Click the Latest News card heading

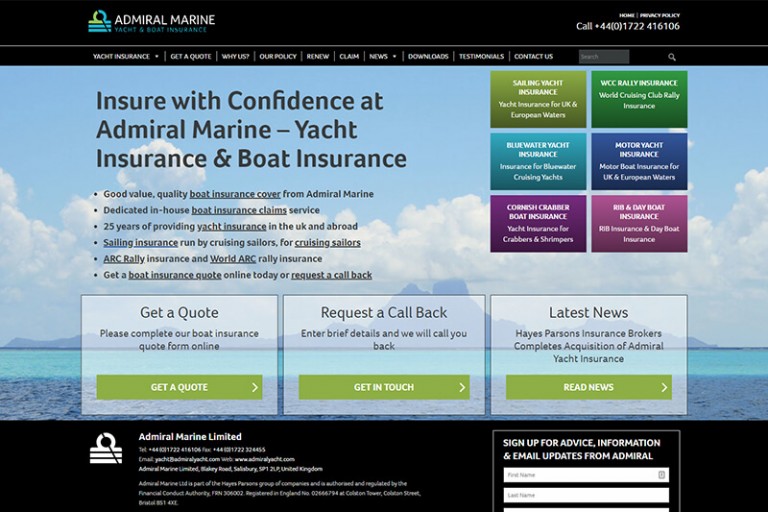point(588,313)
